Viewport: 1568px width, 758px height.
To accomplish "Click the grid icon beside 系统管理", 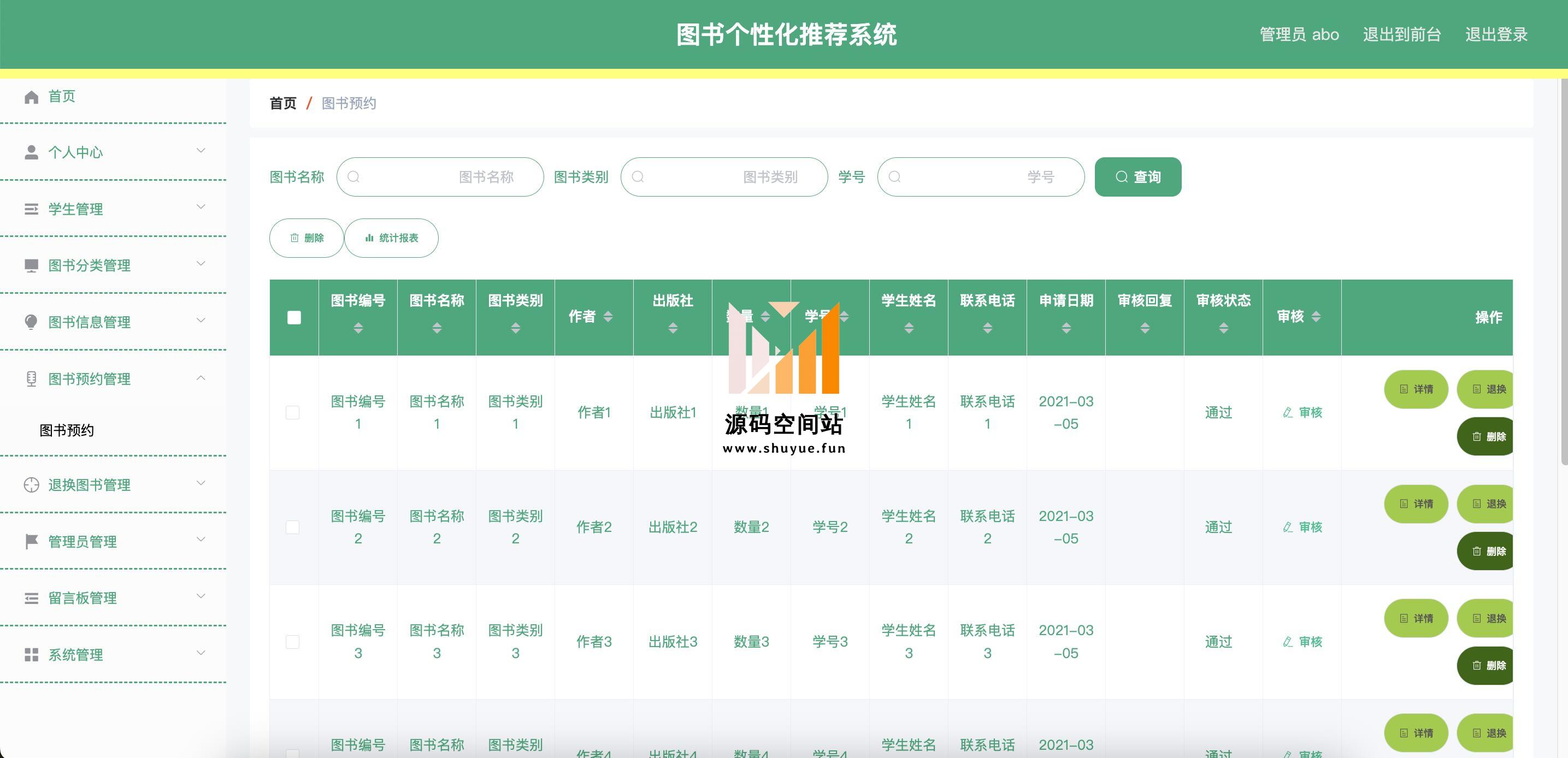I will click(32, 655).
